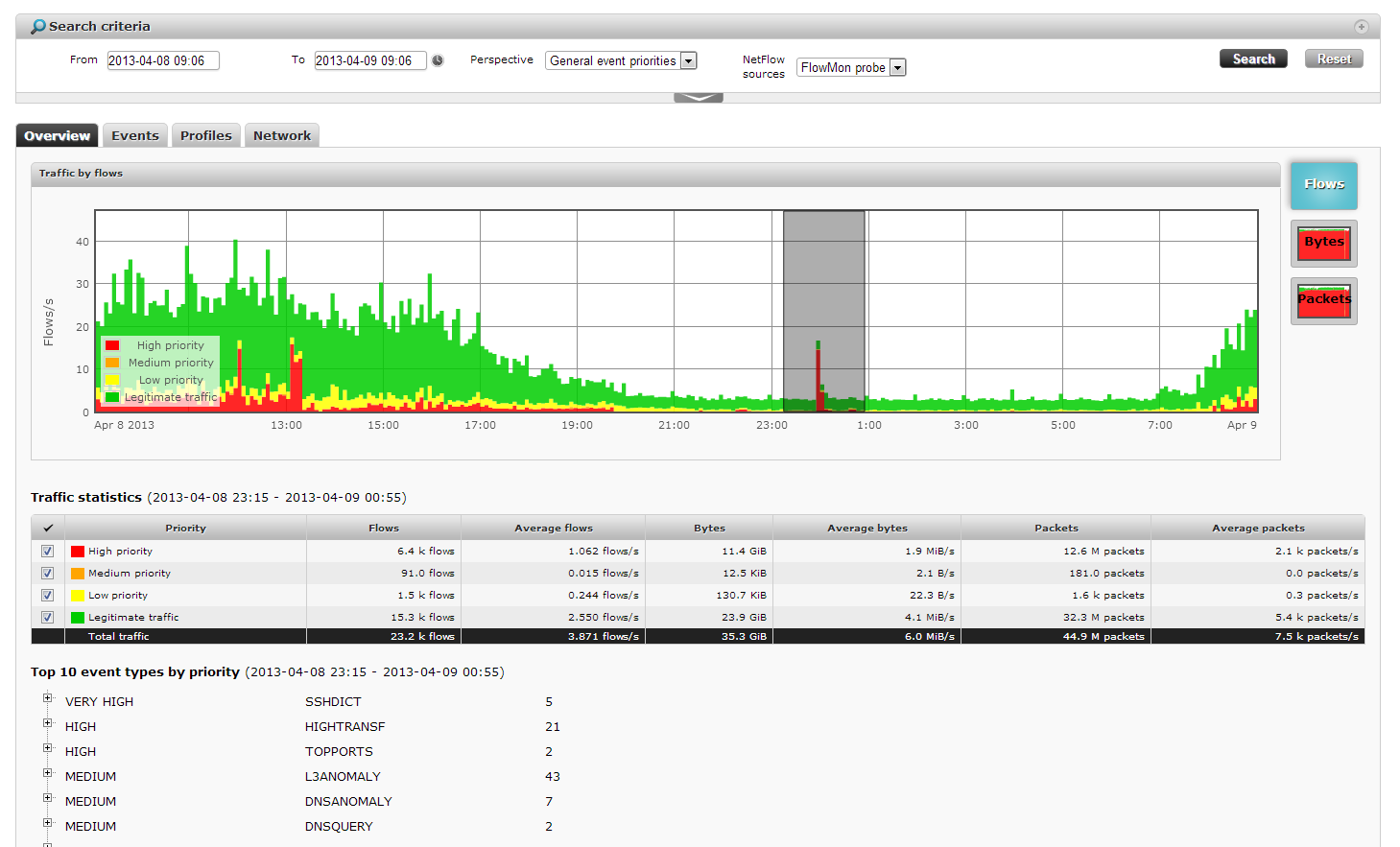Click the select-all checkmark in table header
The height and width of the screenshot is (847, 1400).
[48, 529]
